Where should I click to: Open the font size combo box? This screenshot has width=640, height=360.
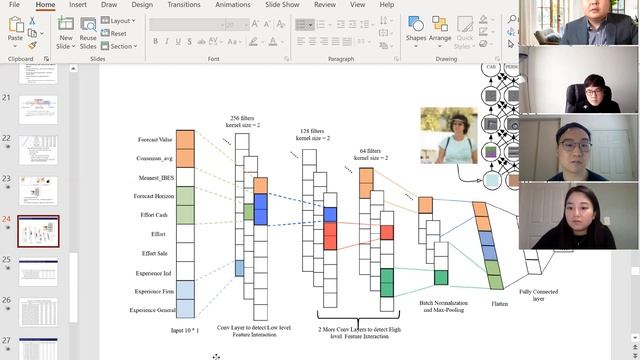[238, 25]
